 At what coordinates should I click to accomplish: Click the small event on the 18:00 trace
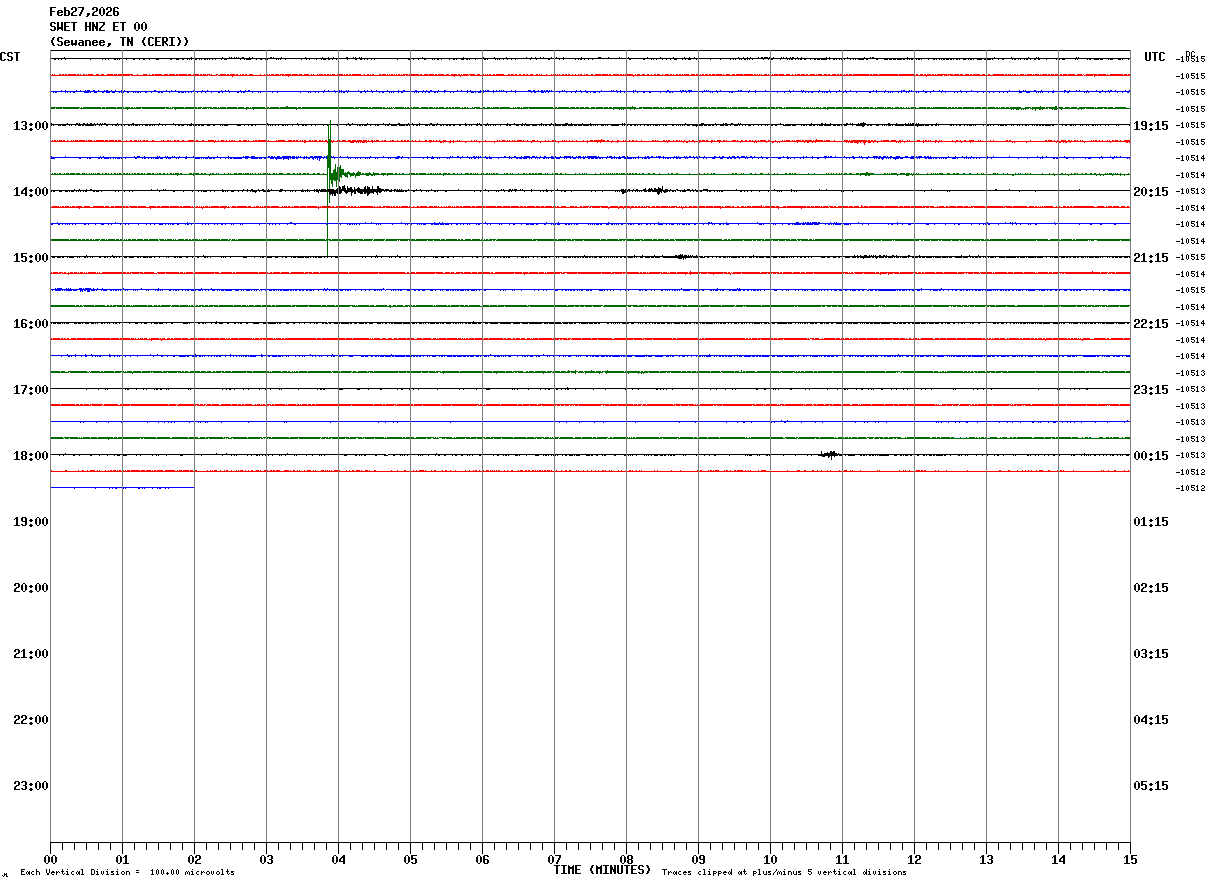coord(829,455)
